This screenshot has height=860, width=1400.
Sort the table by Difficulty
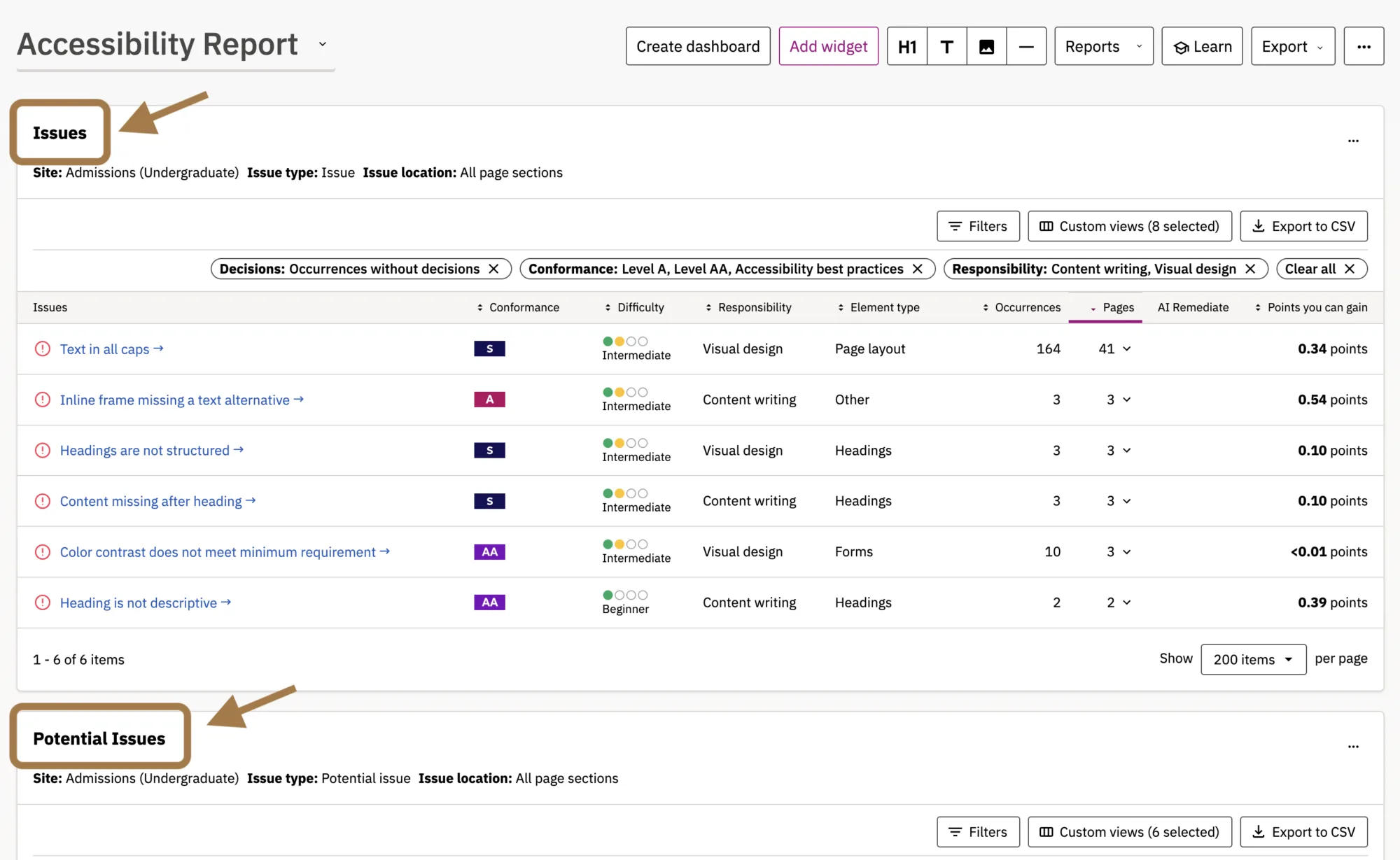634,307
